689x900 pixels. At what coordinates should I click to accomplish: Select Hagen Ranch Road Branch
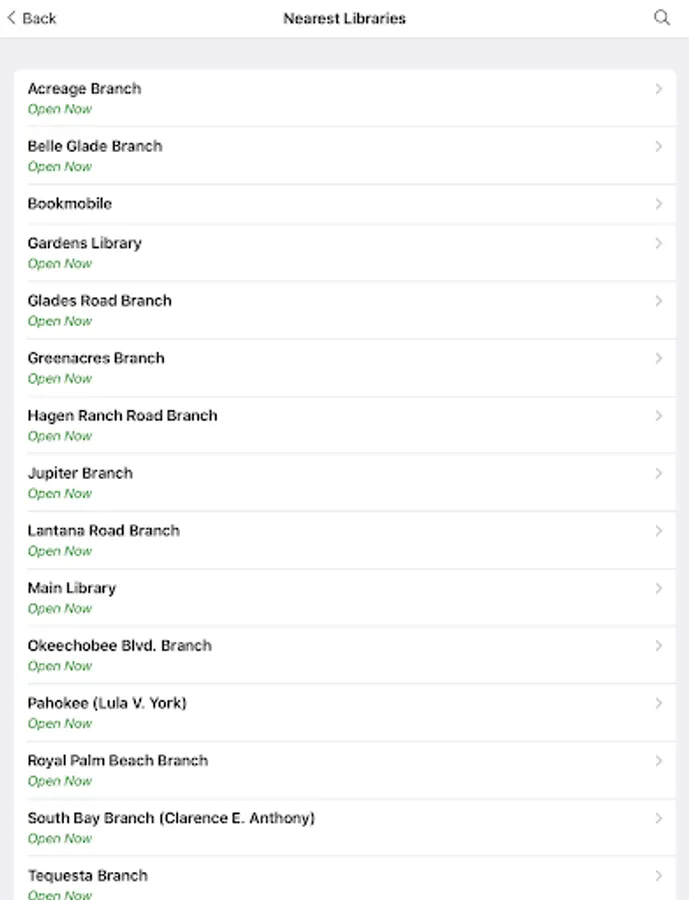(122, 416)
